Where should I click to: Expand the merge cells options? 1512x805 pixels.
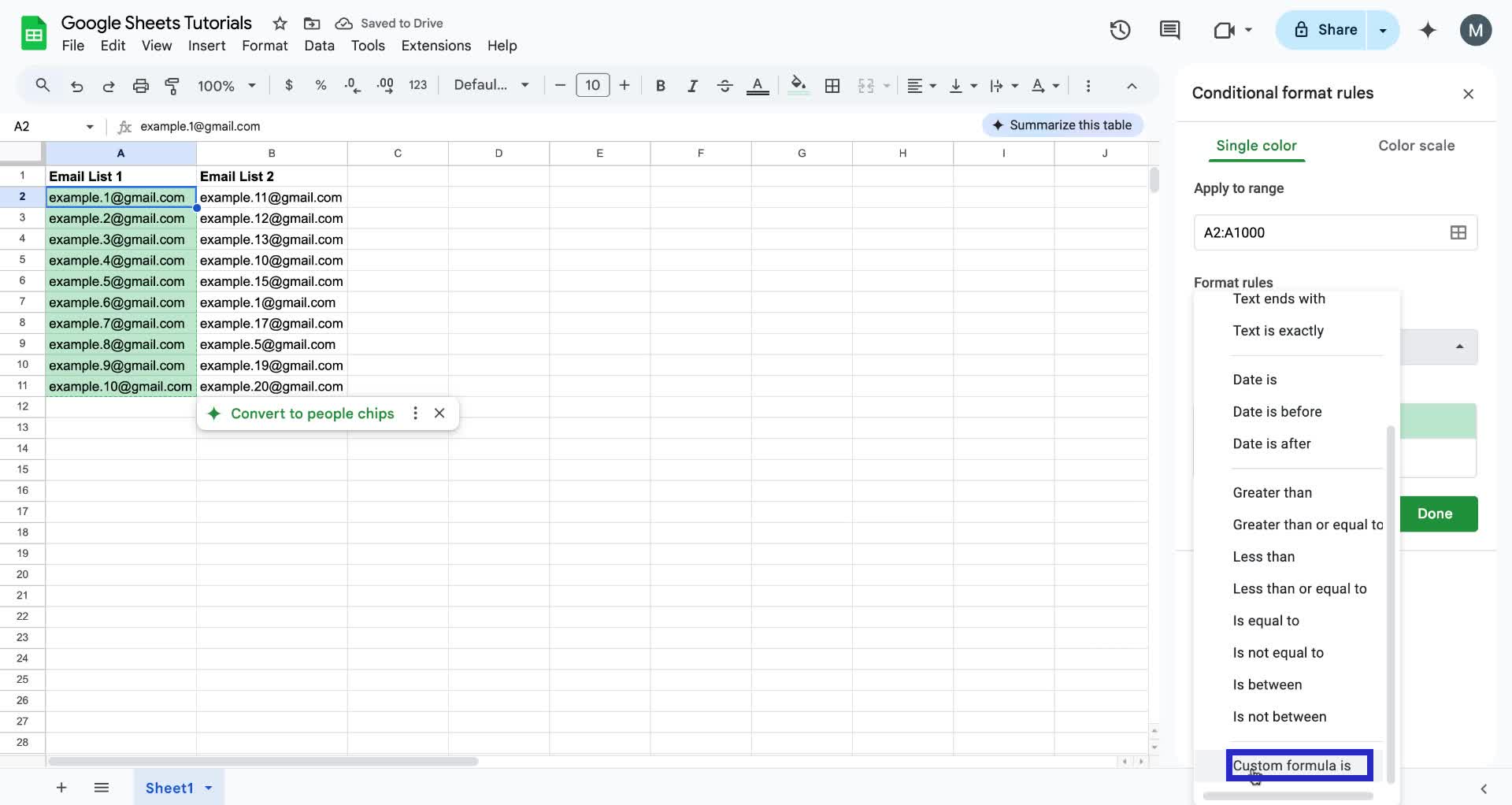click(888, 85)
